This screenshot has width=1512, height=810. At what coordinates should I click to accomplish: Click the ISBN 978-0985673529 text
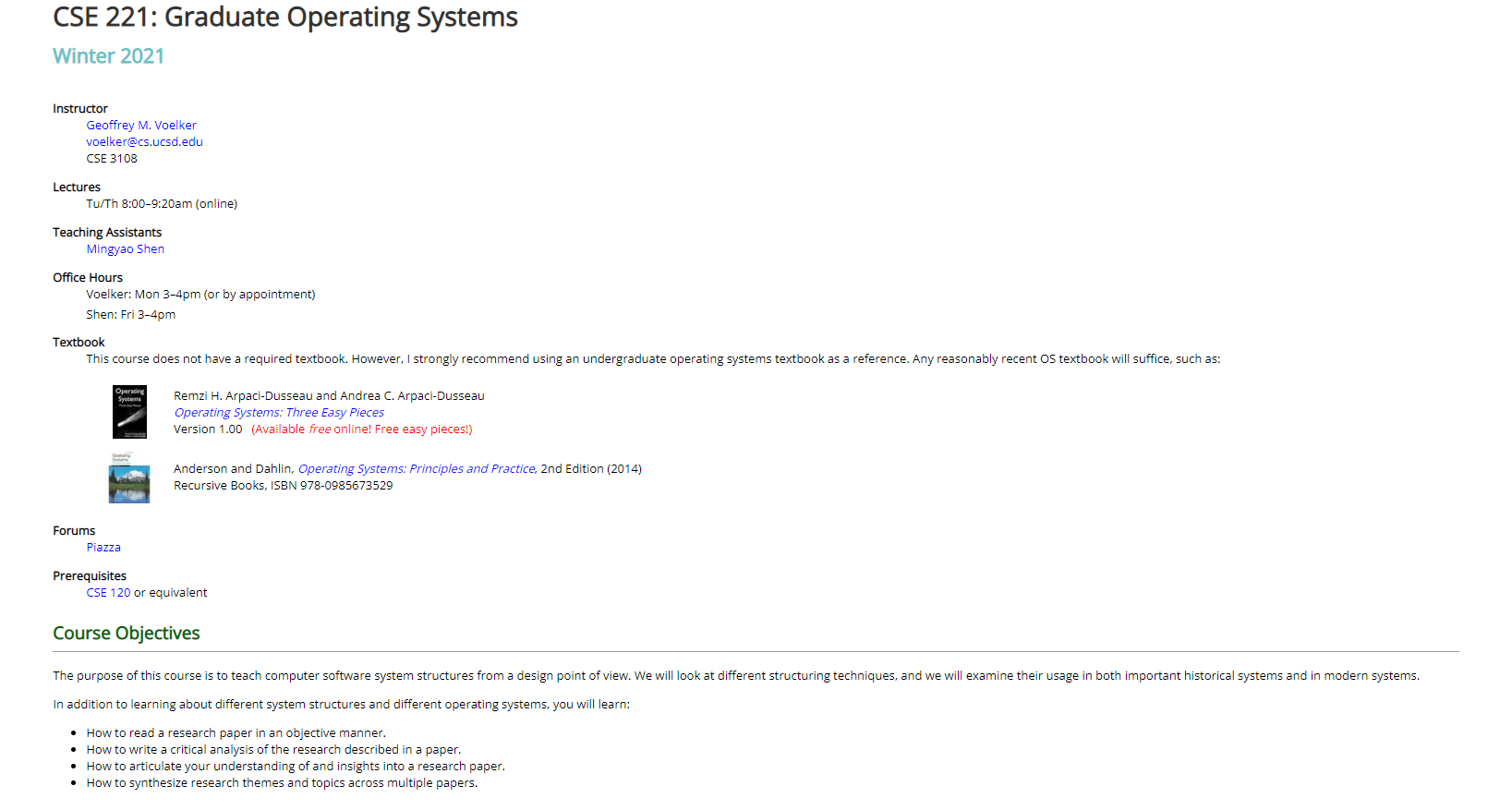pos(332,485)
